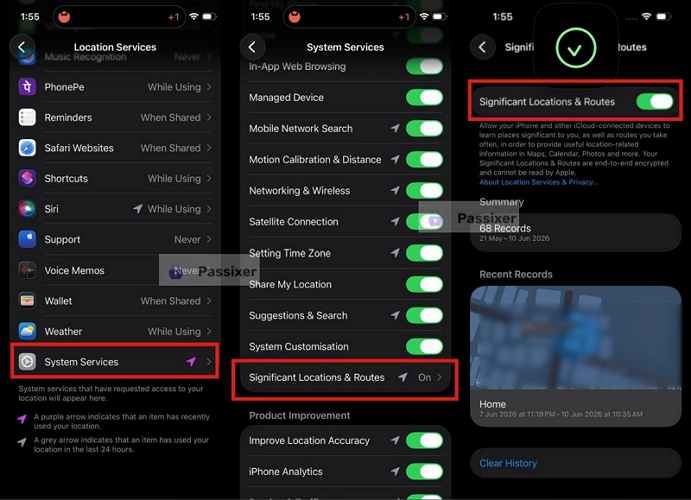Open PhonePe While Using chevron

209,87
